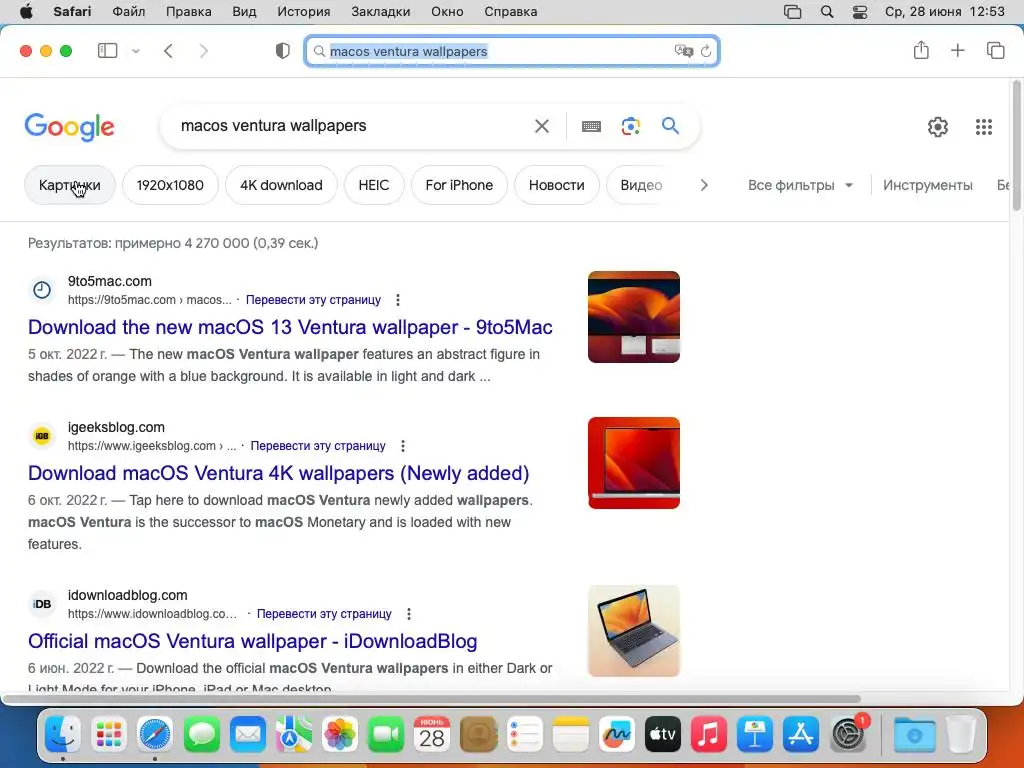The image size is (1024, 768).
Task: Open Photos from the Dock
Action: click(340, 735)
